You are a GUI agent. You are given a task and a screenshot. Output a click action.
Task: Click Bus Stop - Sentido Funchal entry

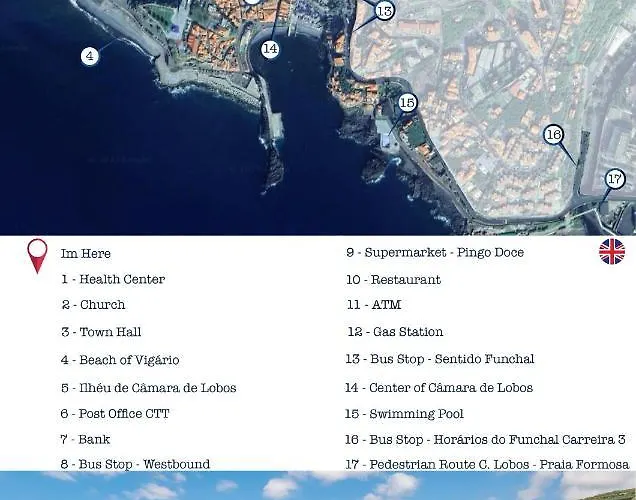coord(440,359)
